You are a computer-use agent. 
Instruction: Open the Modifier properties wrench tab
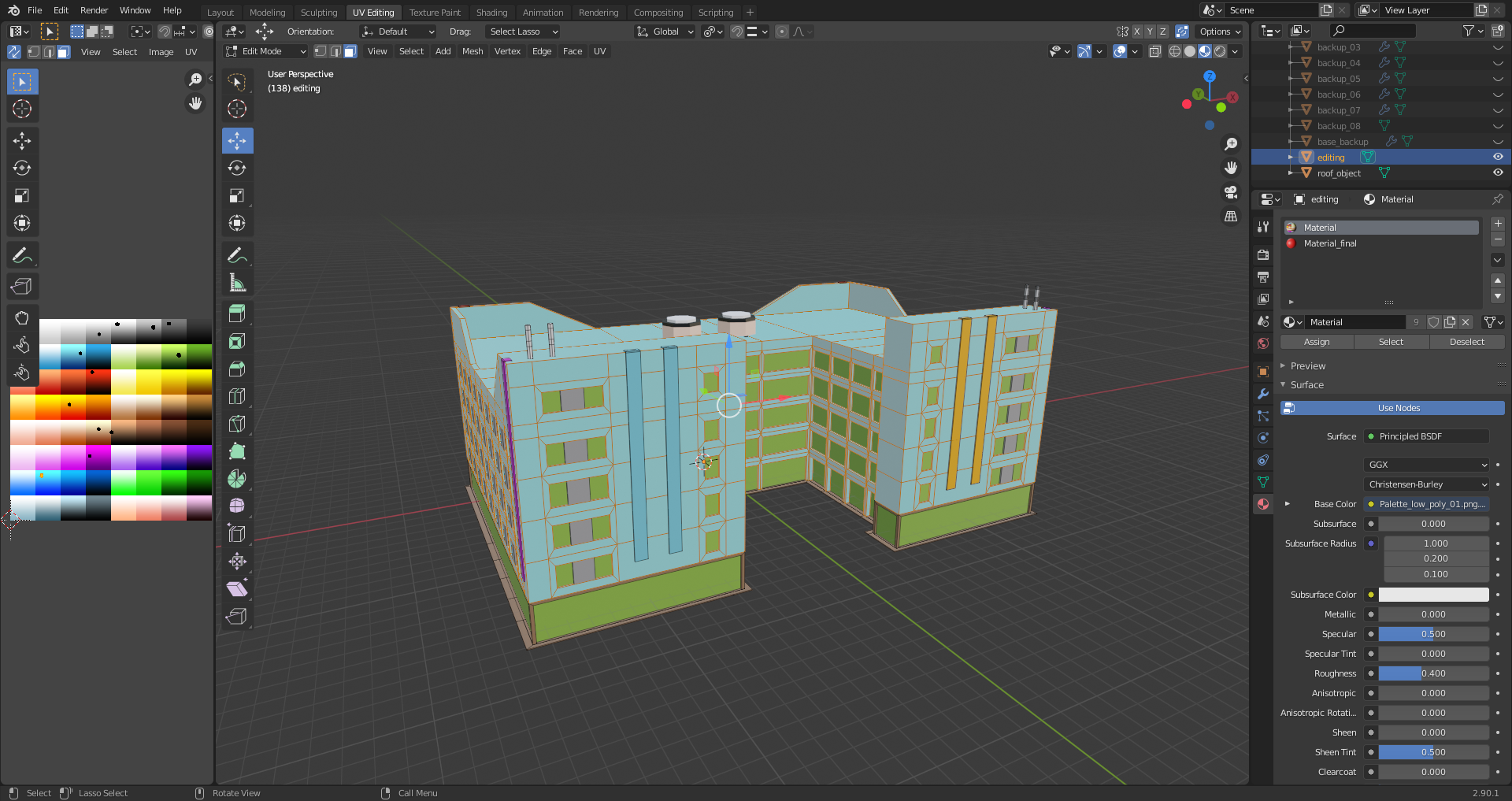point(1263,394)
